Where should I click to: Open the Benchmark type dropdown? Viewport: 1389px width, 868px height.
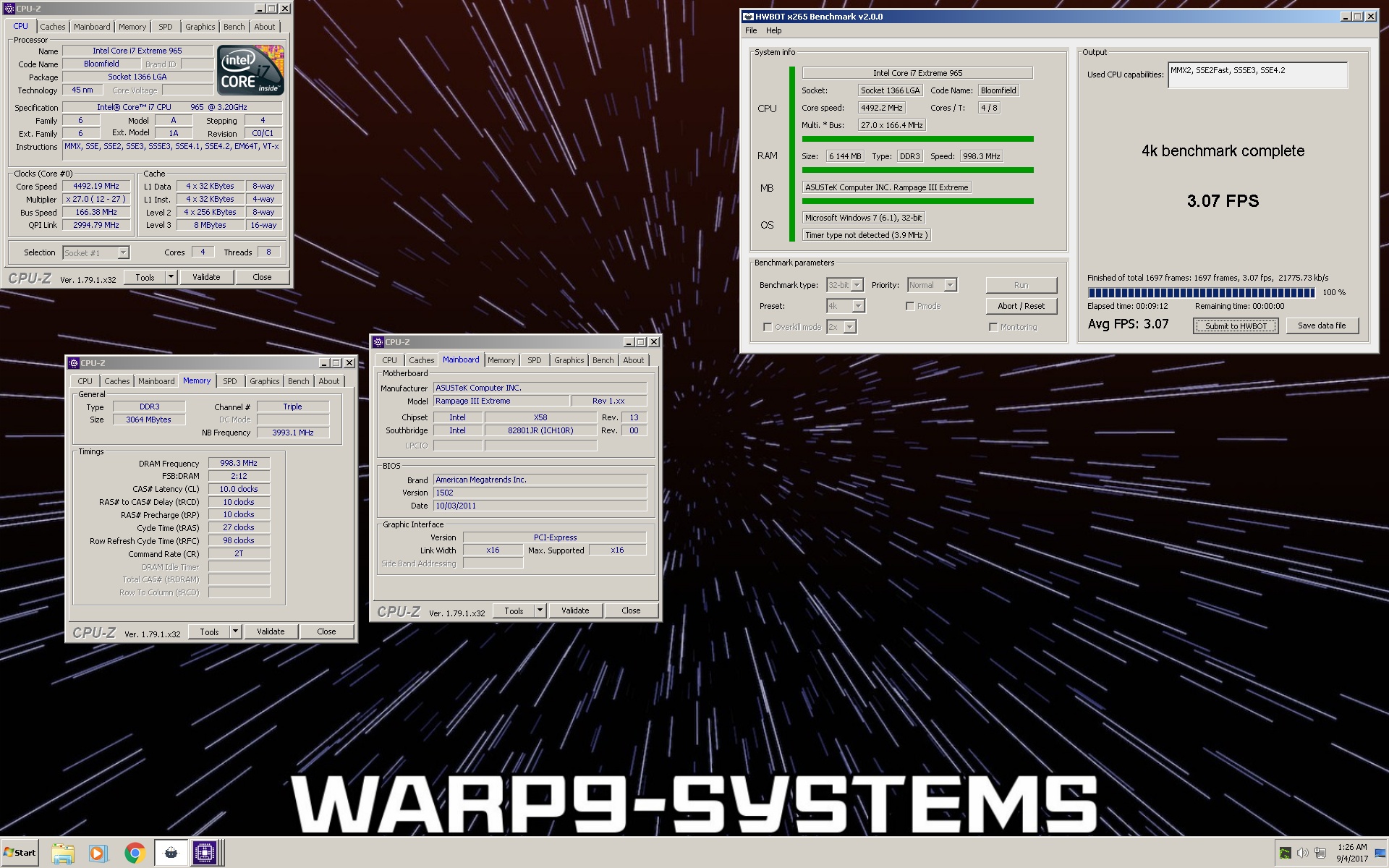[857, 285]
